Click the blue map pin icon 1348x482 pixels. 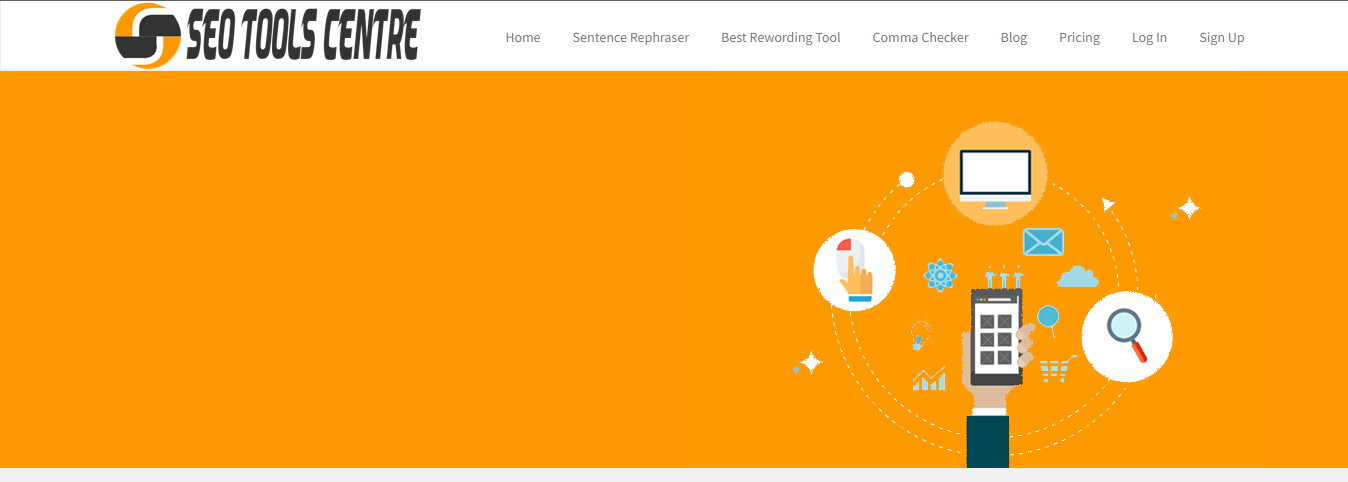(1048, 320)
